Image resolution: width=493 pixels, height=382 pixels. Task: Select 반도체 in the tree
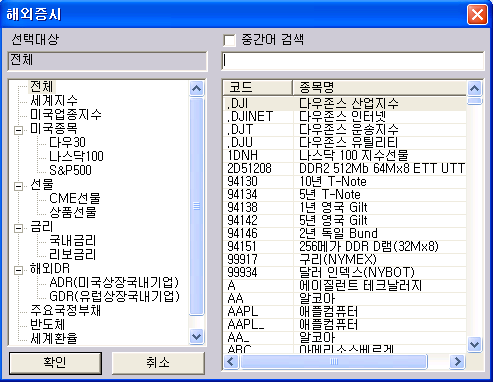coord(48,324)
